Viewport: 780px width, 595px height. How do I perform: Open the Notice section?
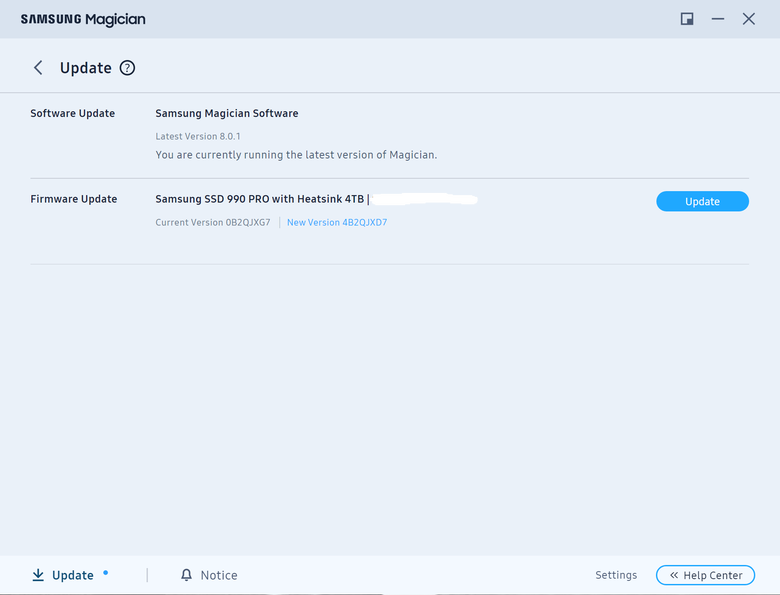[x=219, y=575]
